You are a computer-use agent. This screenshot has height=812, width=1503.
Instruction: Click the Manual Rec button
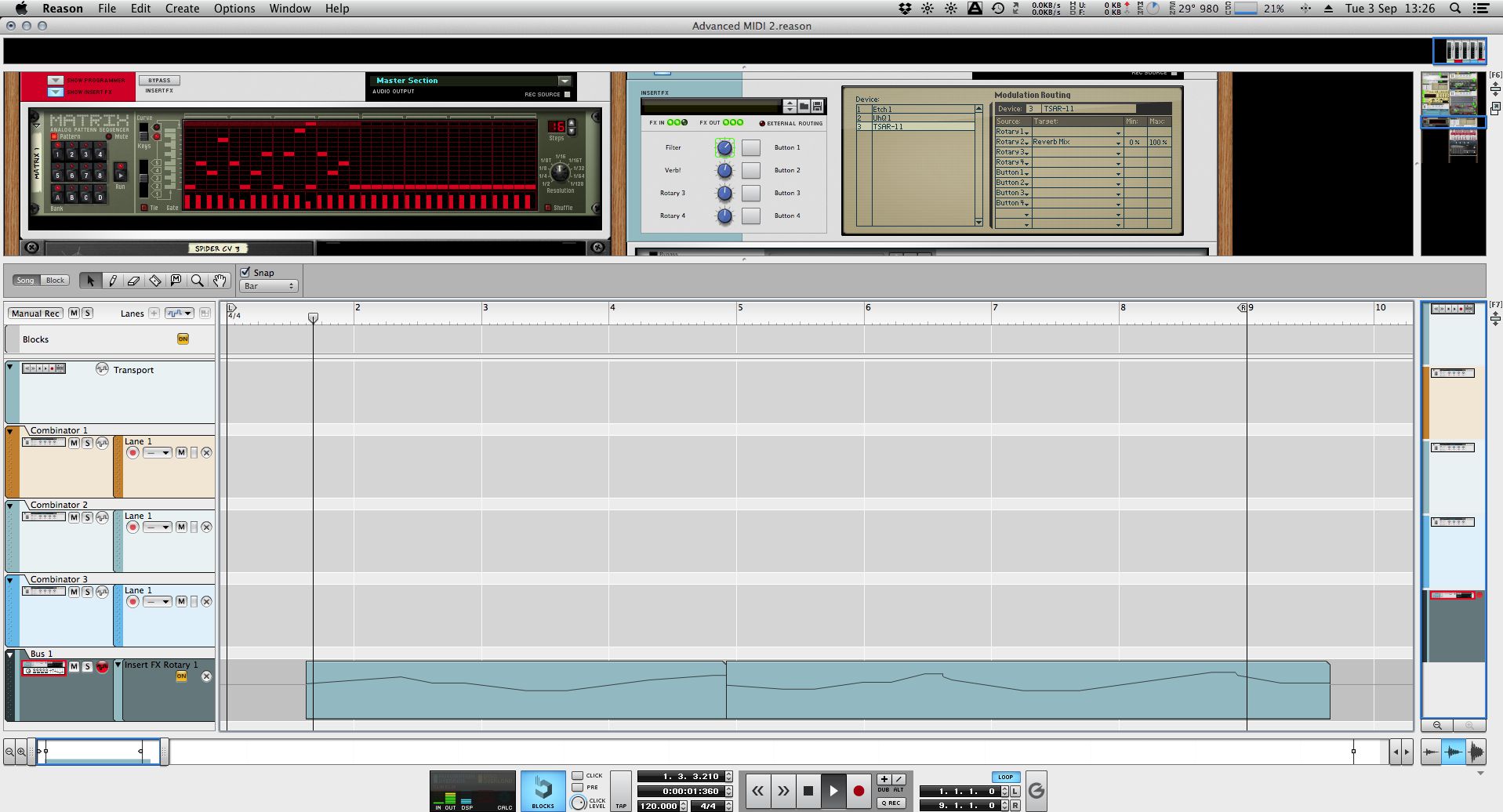point(35,313)
